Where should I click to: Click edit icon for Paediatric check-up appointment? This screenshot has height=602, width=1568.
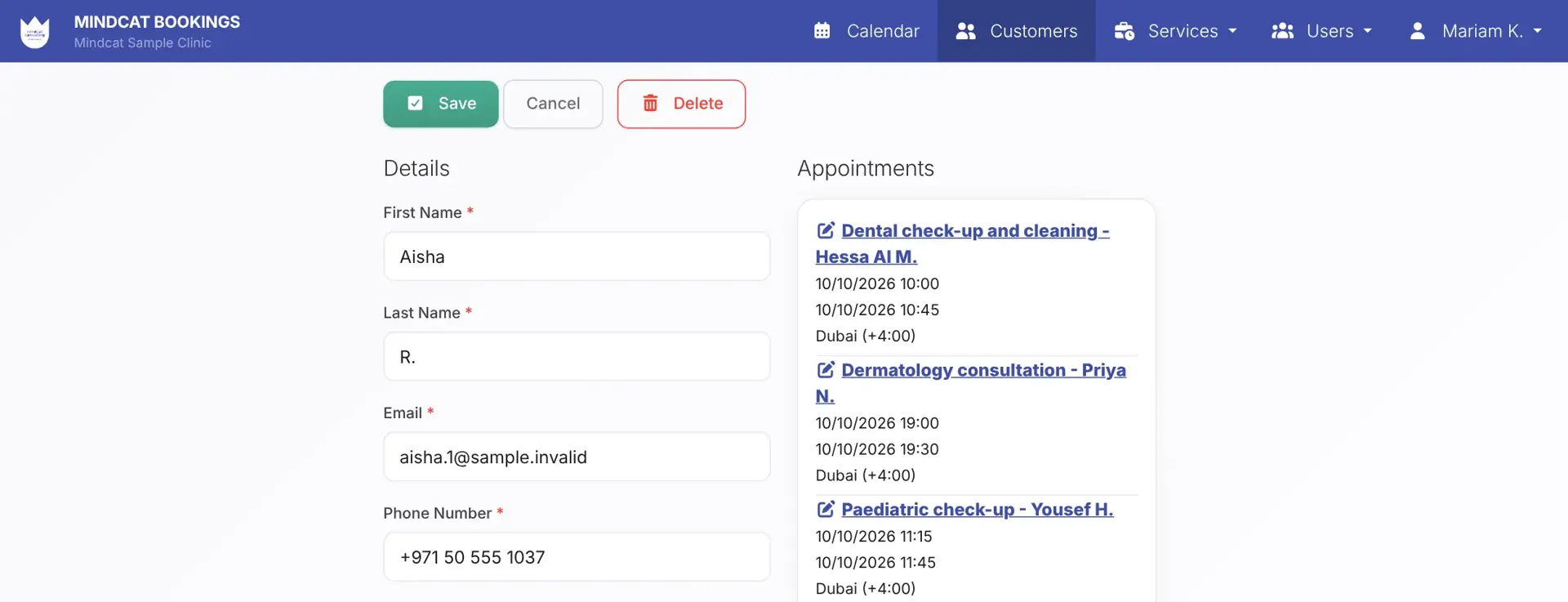click(x=826, y=510)
